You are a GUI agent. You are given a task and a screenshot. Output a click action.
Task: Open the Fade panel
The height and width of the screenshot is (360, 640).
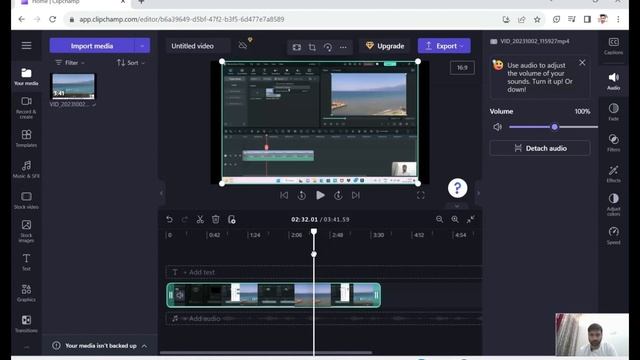pos(613,112)
